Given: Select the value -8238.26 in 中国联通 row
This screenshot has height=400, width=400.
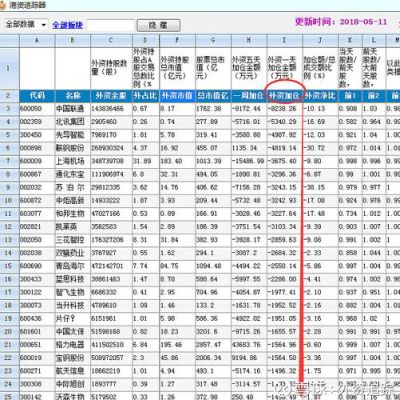Looking at the screenshot, I should click(x=285, y=109).
